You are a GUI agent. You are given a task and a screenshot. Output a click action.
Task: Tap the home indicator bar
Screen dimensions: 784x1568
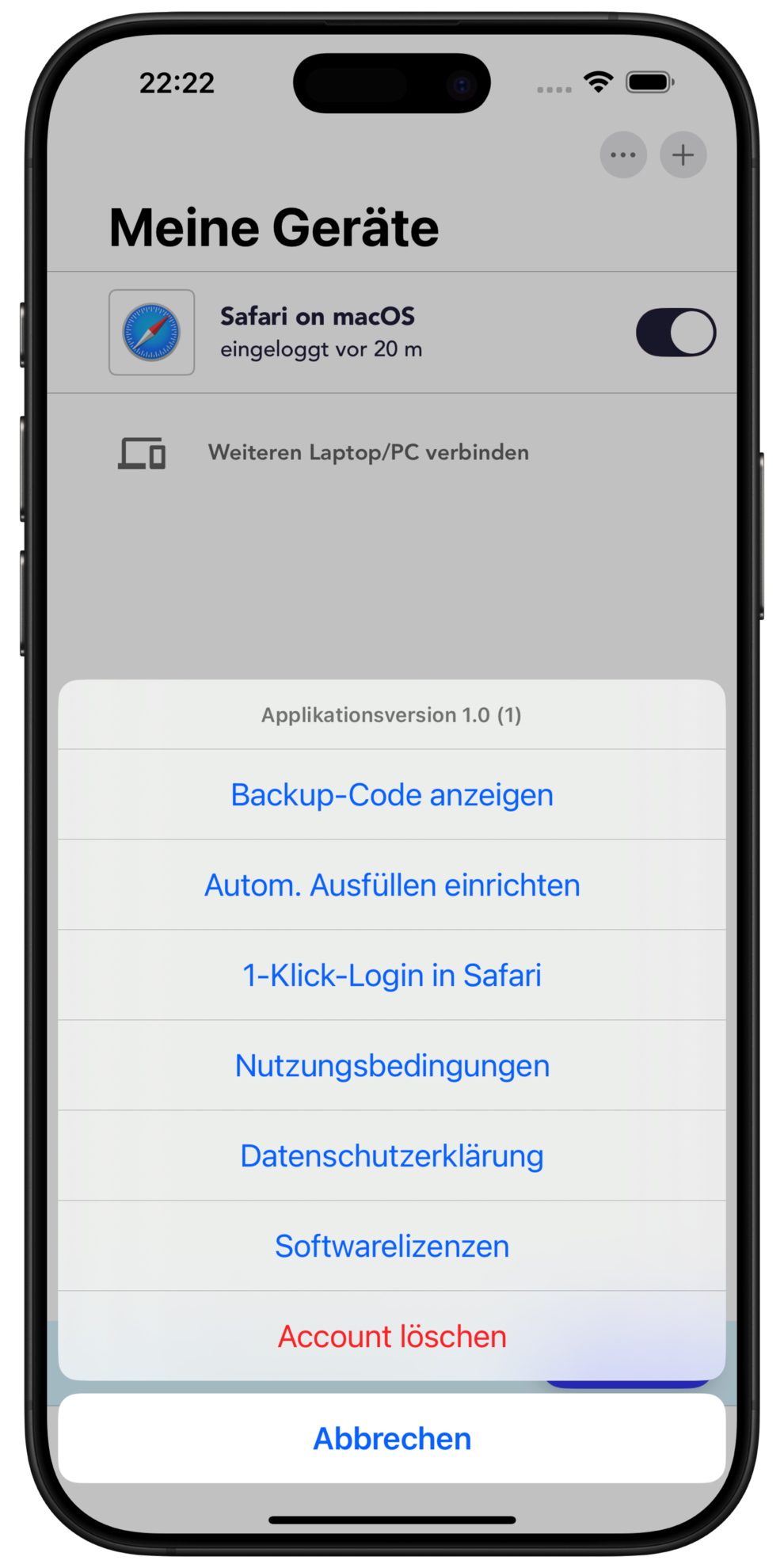coord(392,1520)
